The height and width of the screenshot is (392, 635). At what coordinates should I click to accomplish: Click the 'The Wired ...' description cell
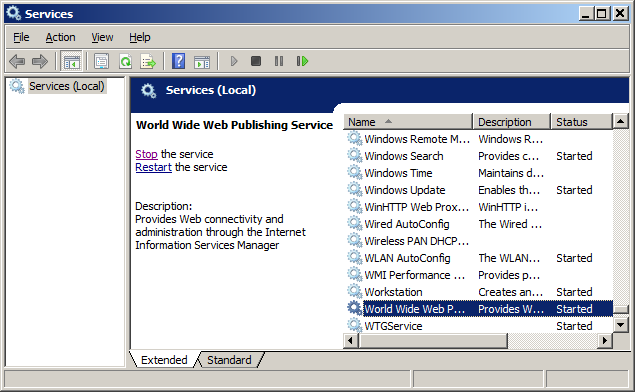[510, 224]
